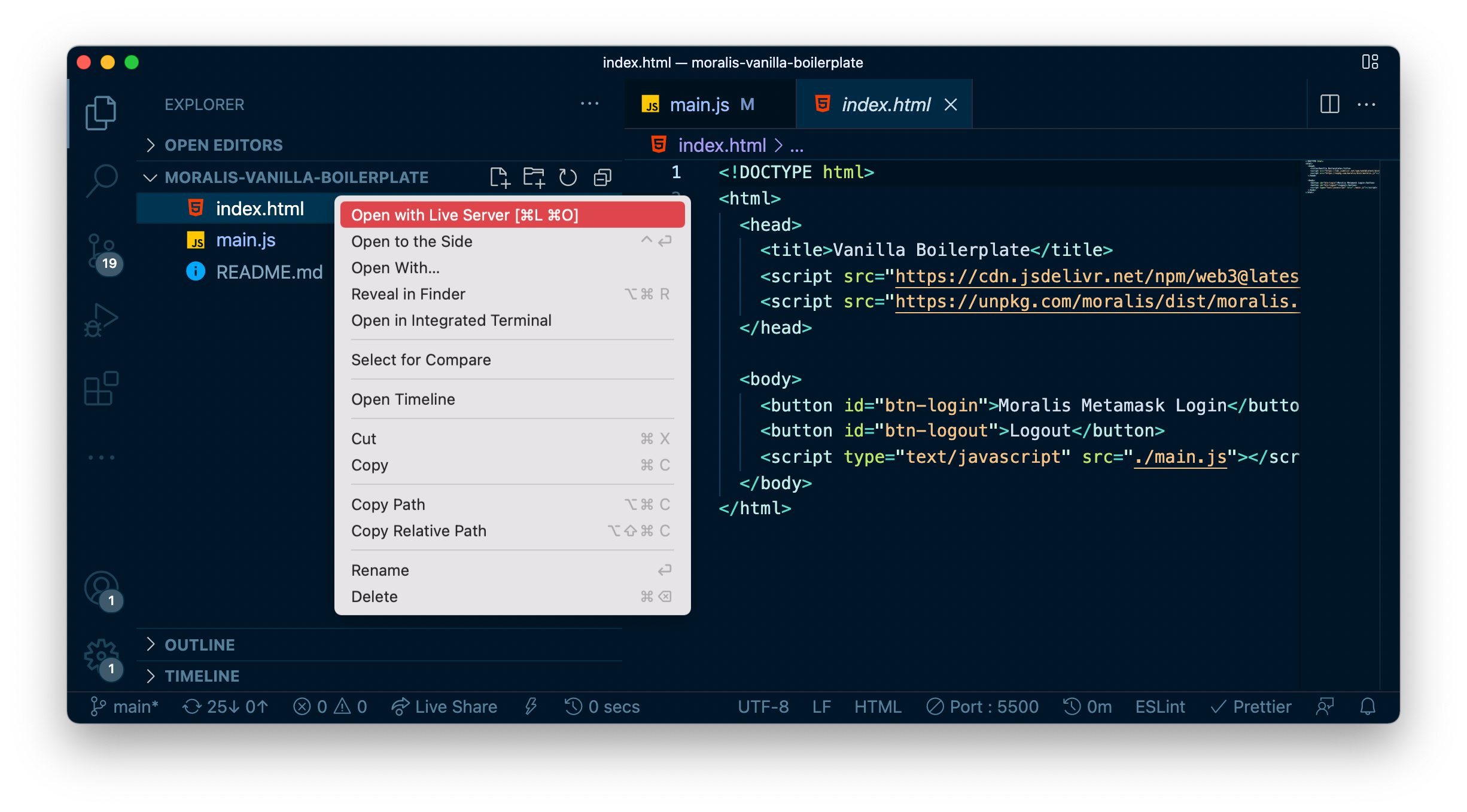Click New File icon in explorer header
Screen dimensions: 1467x812
(x=500, y=178)
